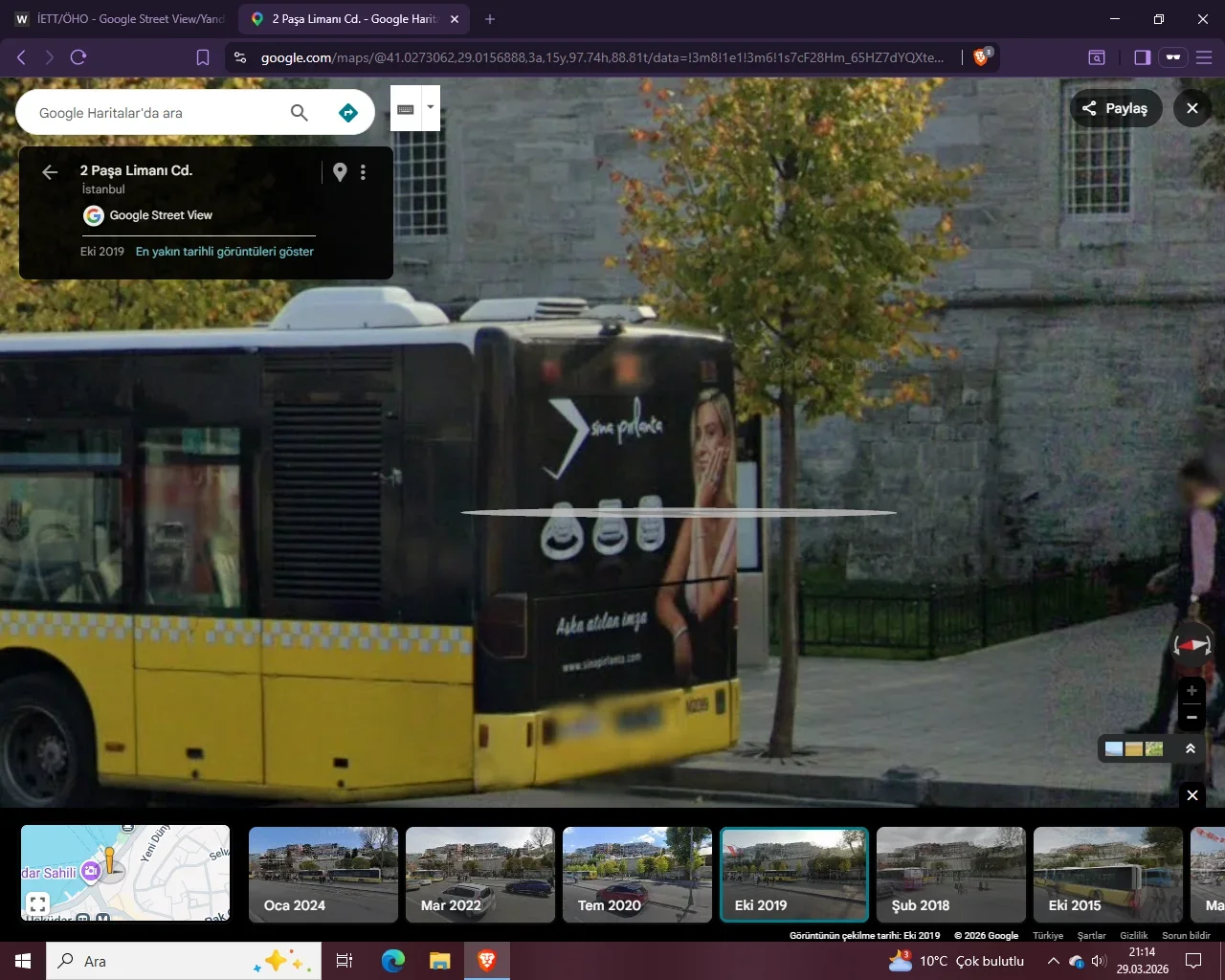Image resolution: width=1225 pixels, height=980 pixels.
Task: Expand the layers panel with the double chevron
Action: click(1191, 748)
